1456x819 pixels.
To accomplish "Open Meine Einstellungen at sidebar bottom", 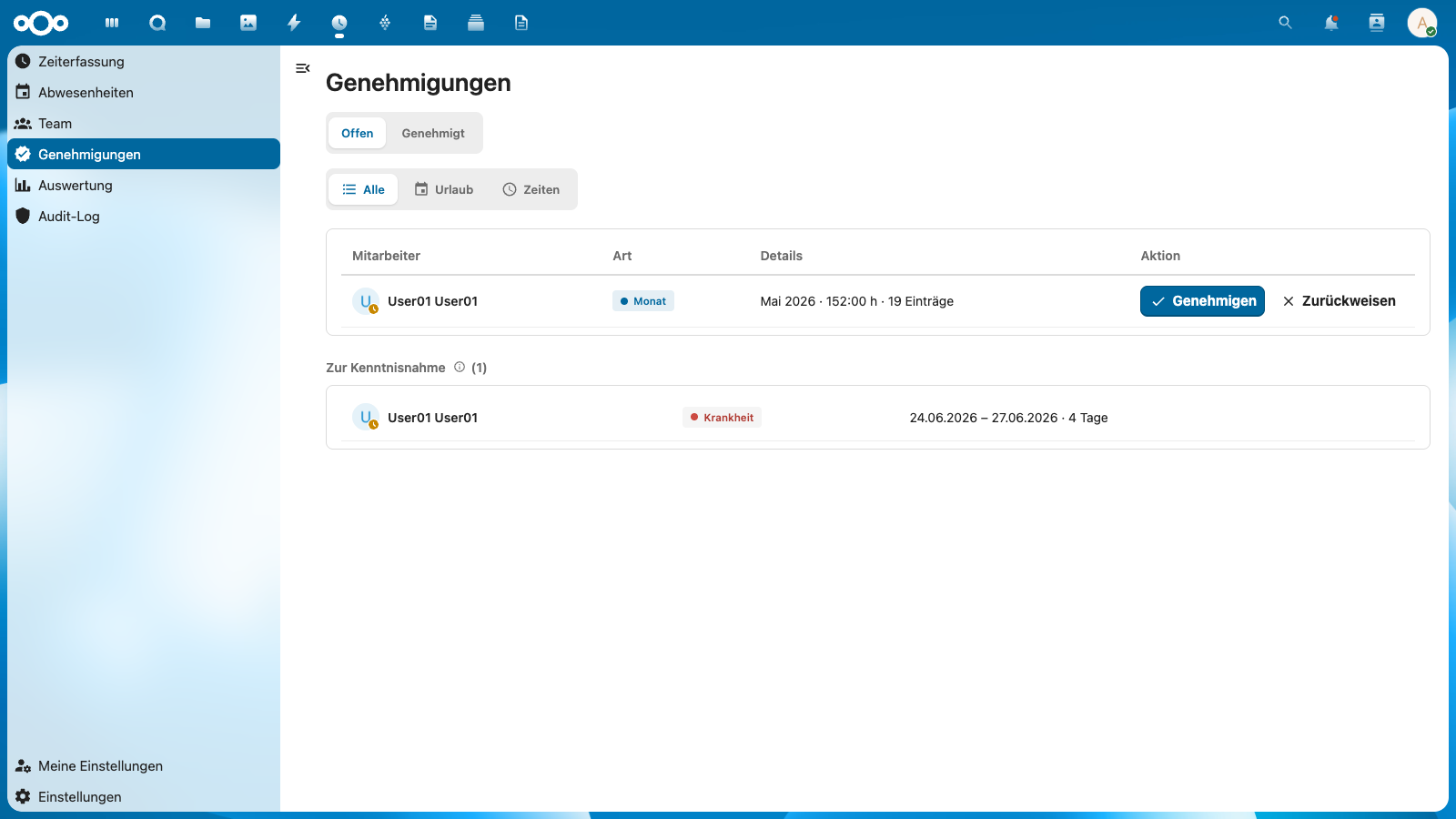I will 144,766.
